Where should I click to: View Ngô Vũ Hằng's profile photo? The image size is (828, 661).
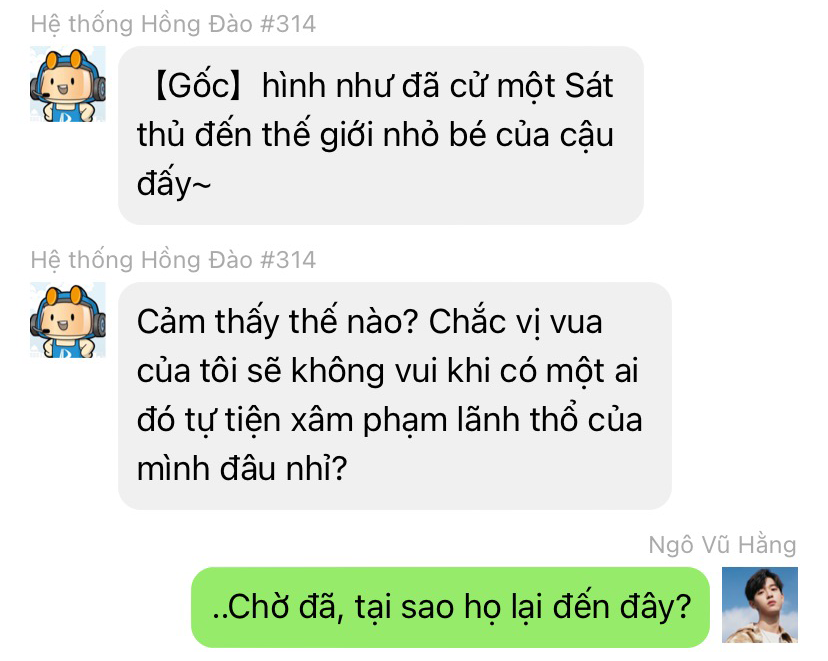(759, 605)
